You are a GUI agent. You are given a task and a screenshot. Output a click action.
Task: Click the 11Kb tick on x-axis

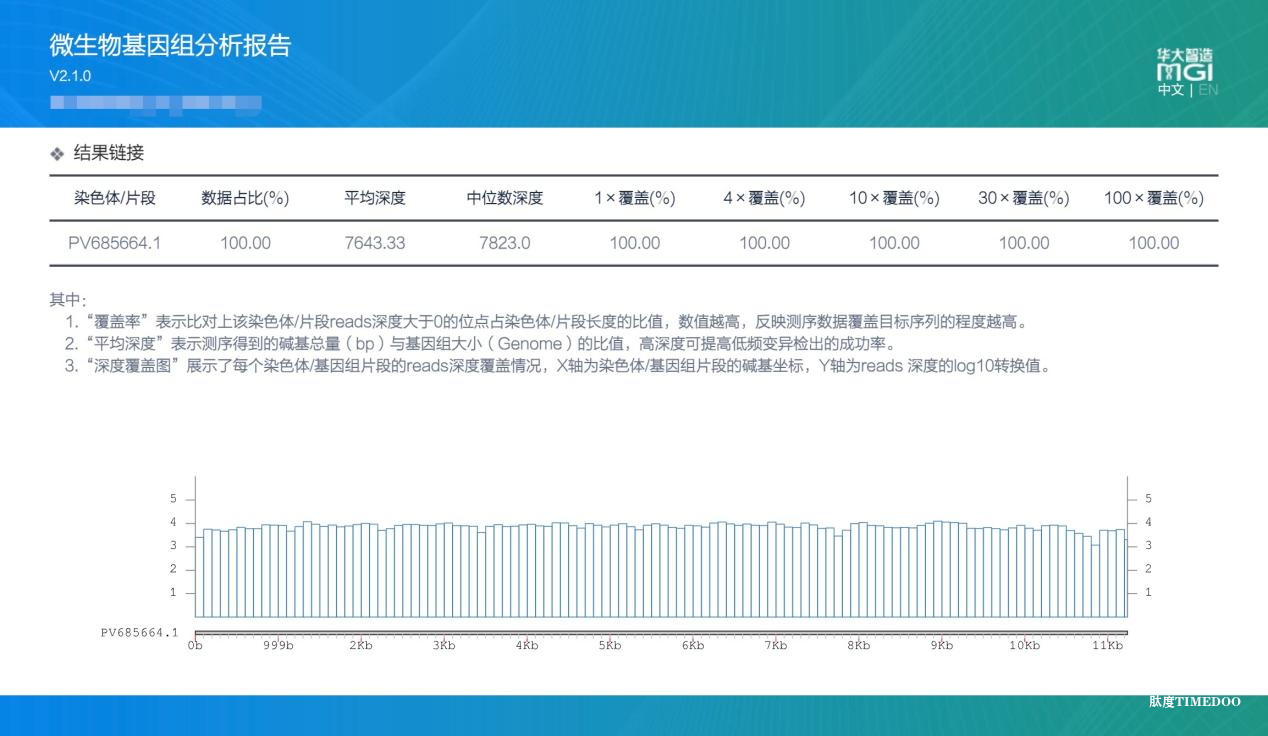(x=1107, y=646)
